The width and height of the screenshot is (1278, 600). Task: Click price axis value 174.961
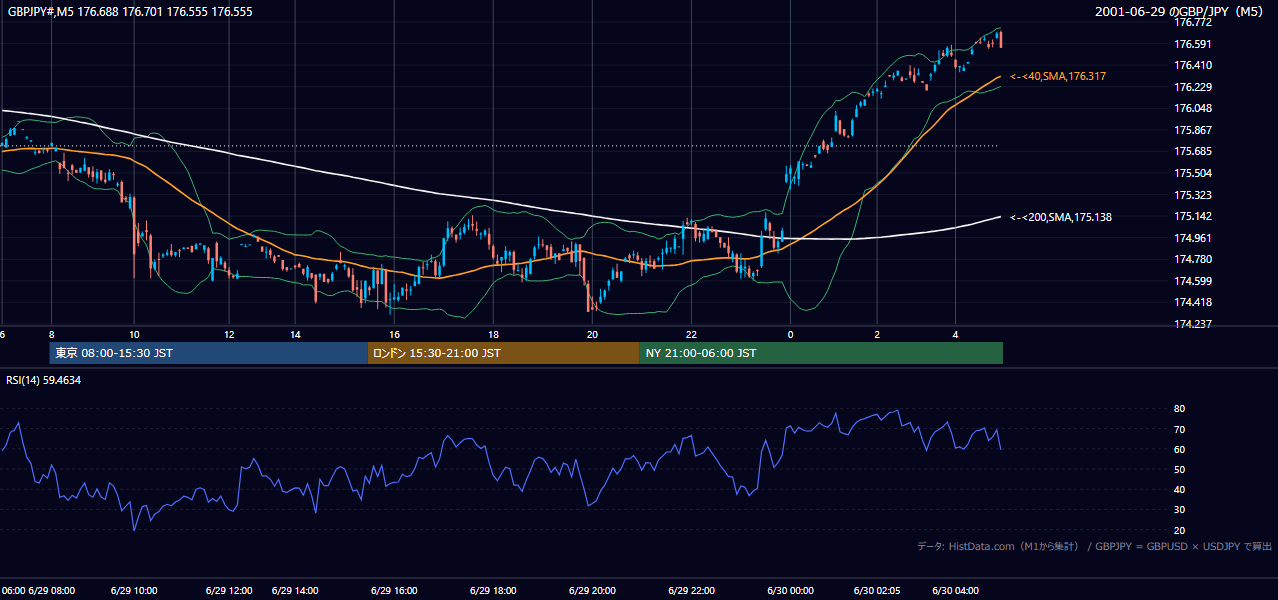pyautogui.click(x=1193, y=238)
